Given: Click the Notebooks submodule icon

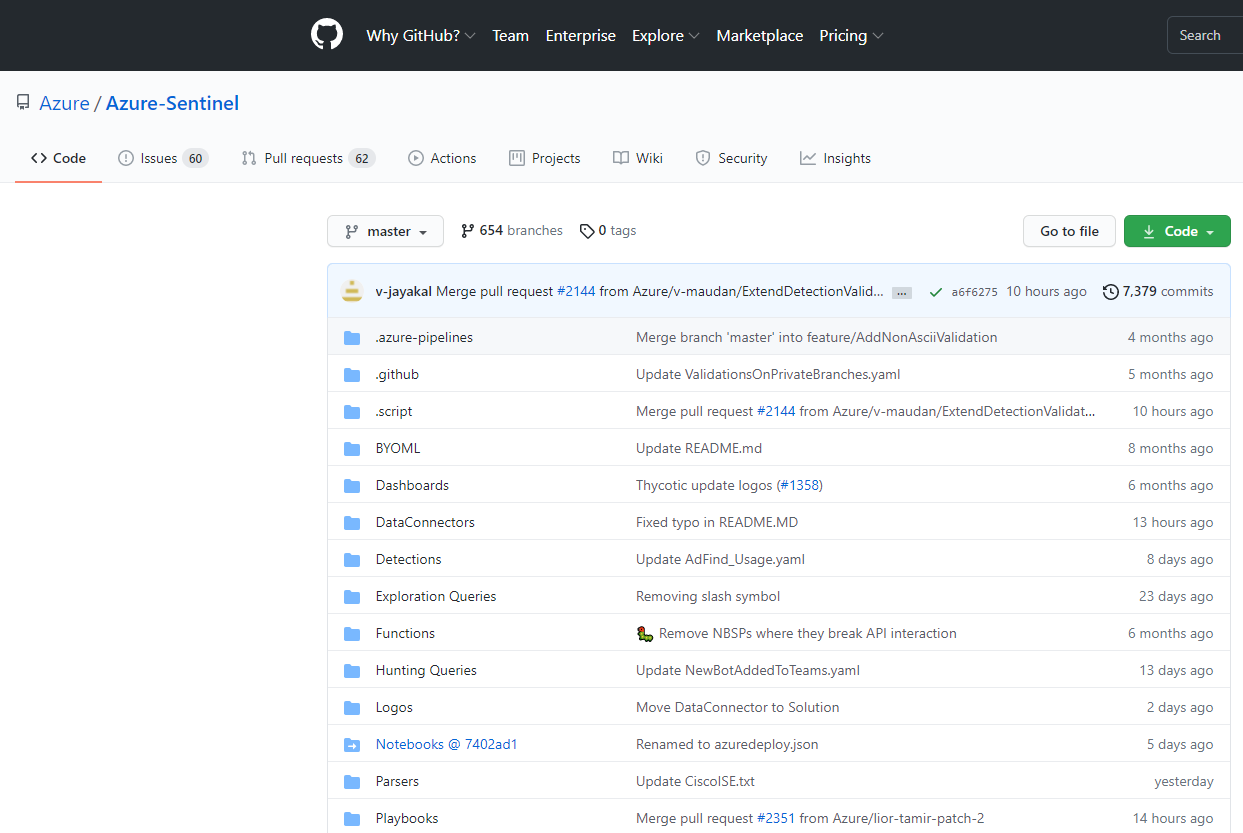Looking at the screenshot, I should point(352,745).
